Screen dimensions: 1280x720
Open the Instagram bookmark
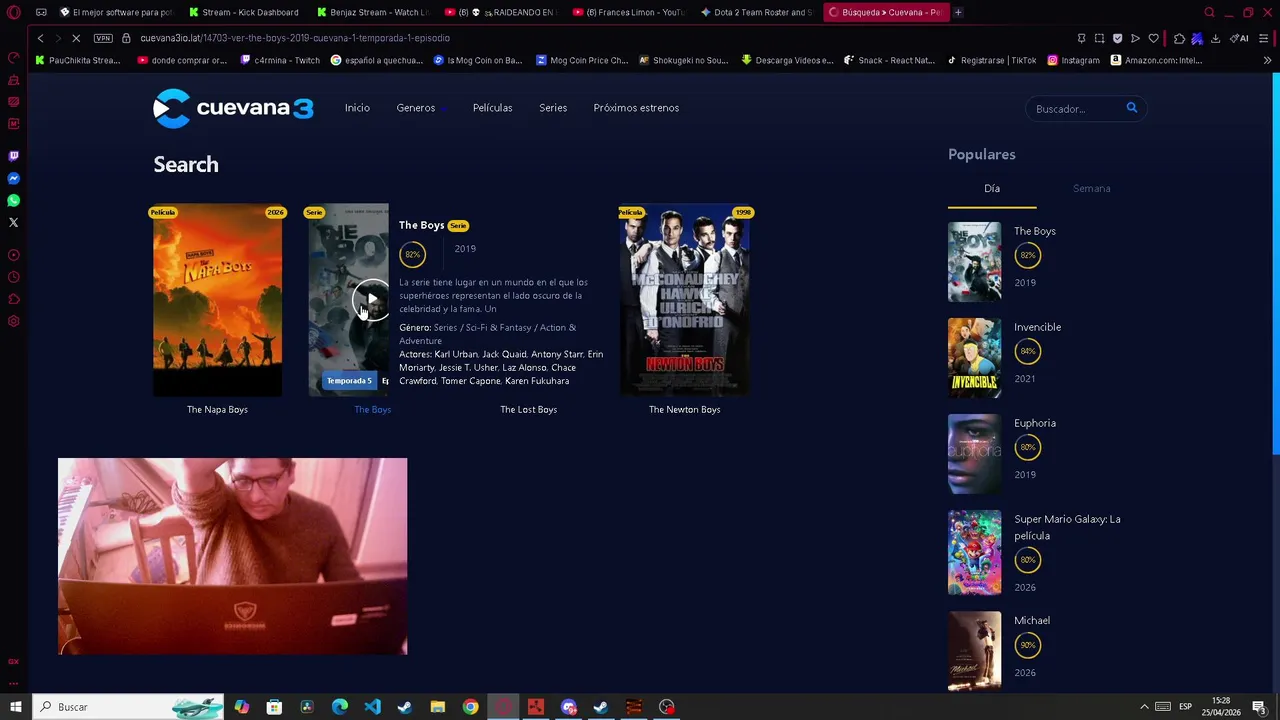click(1073, 60)
